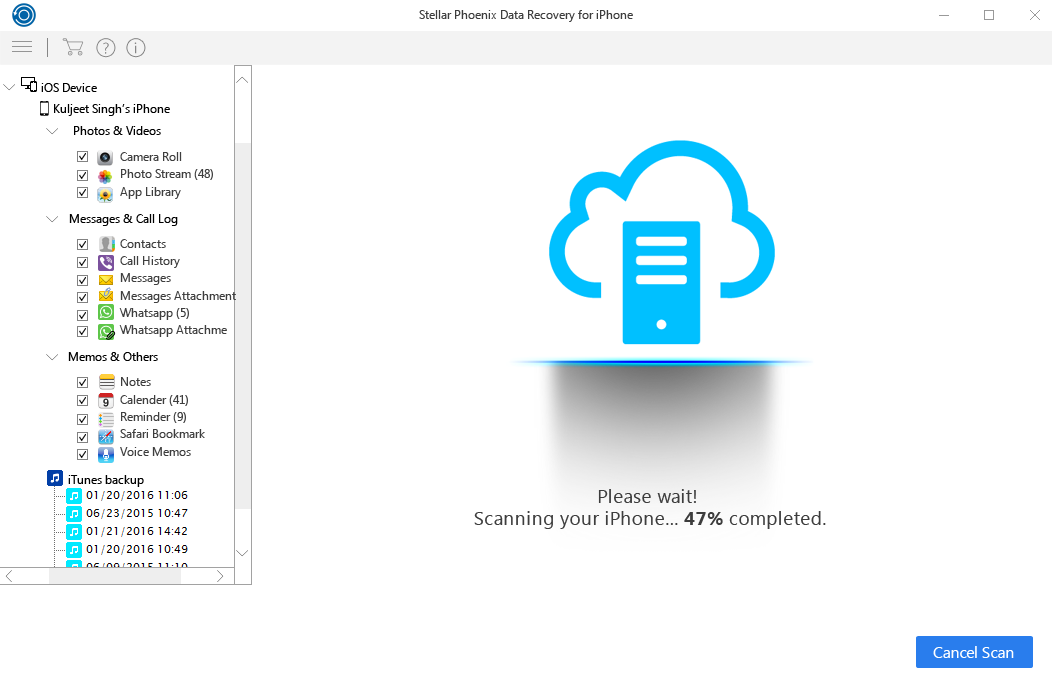Uncheck the Voice Memos checkbox
The width and height of the screenshot is (1052, 687).
(83, 454)
